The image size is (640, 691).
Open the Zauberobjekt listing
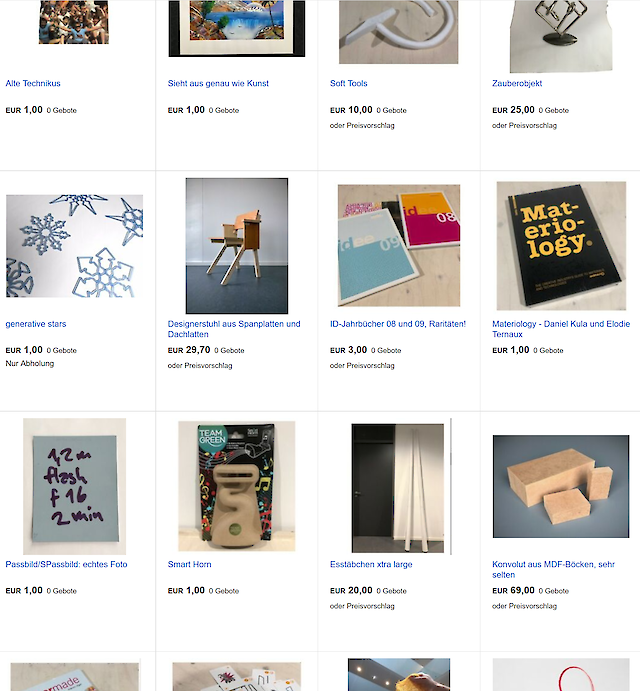pyautogui.click(x=517, y=83)
